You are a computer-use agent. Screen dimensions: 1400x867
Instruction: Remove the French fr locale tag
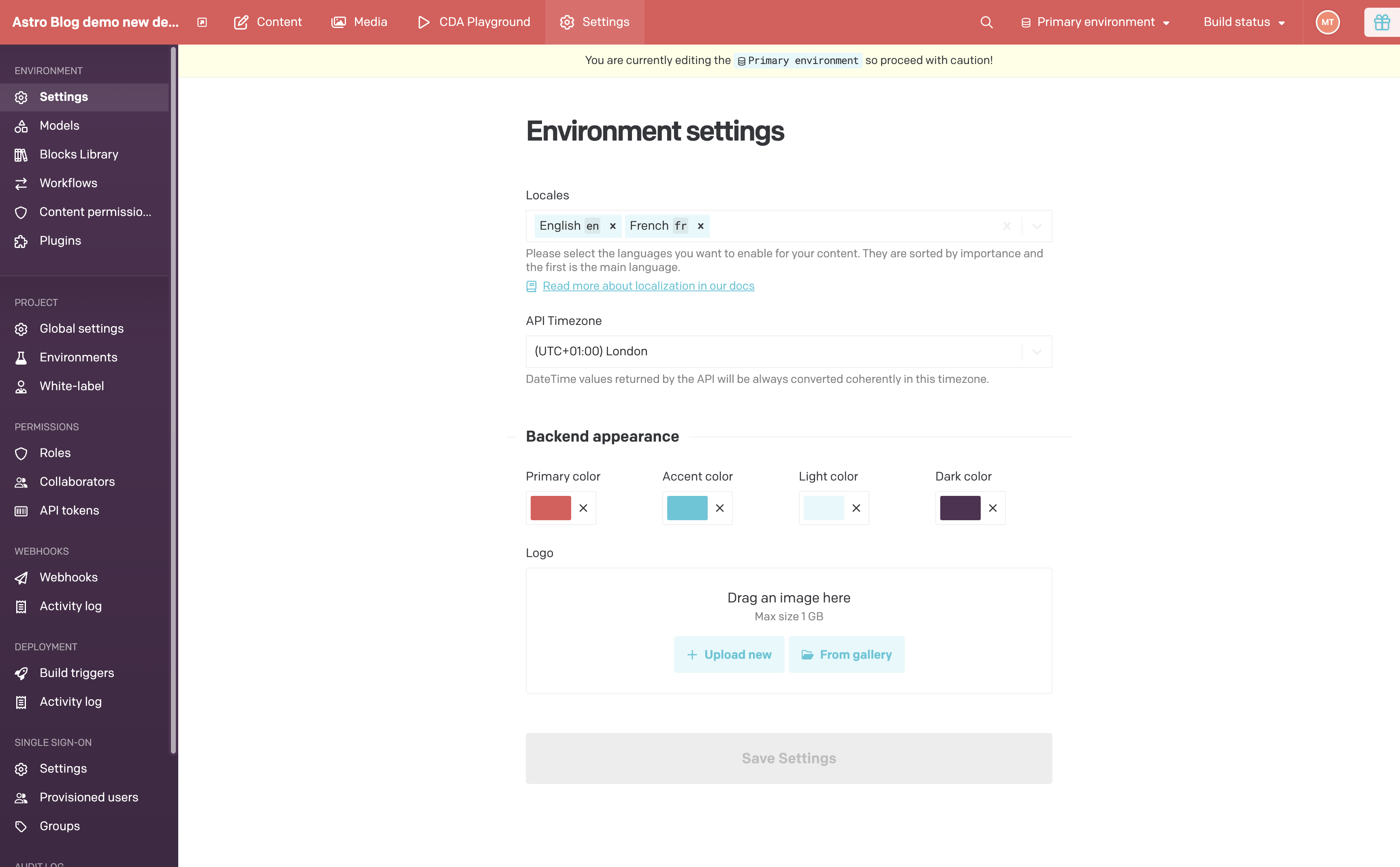pyautogui.click(x=700, y=226)
